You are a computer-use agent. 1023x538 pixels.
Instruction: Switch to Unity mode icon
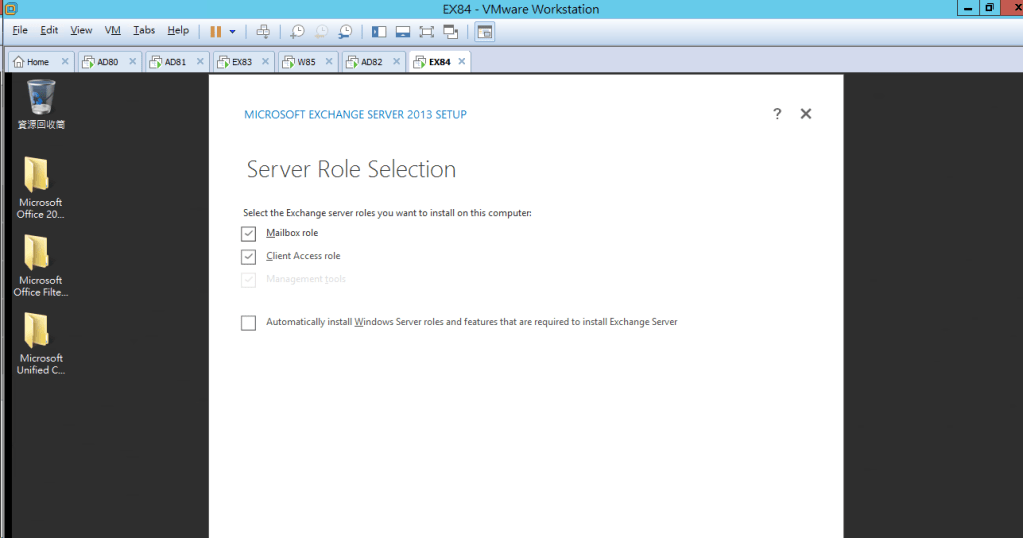click(451, 31)
